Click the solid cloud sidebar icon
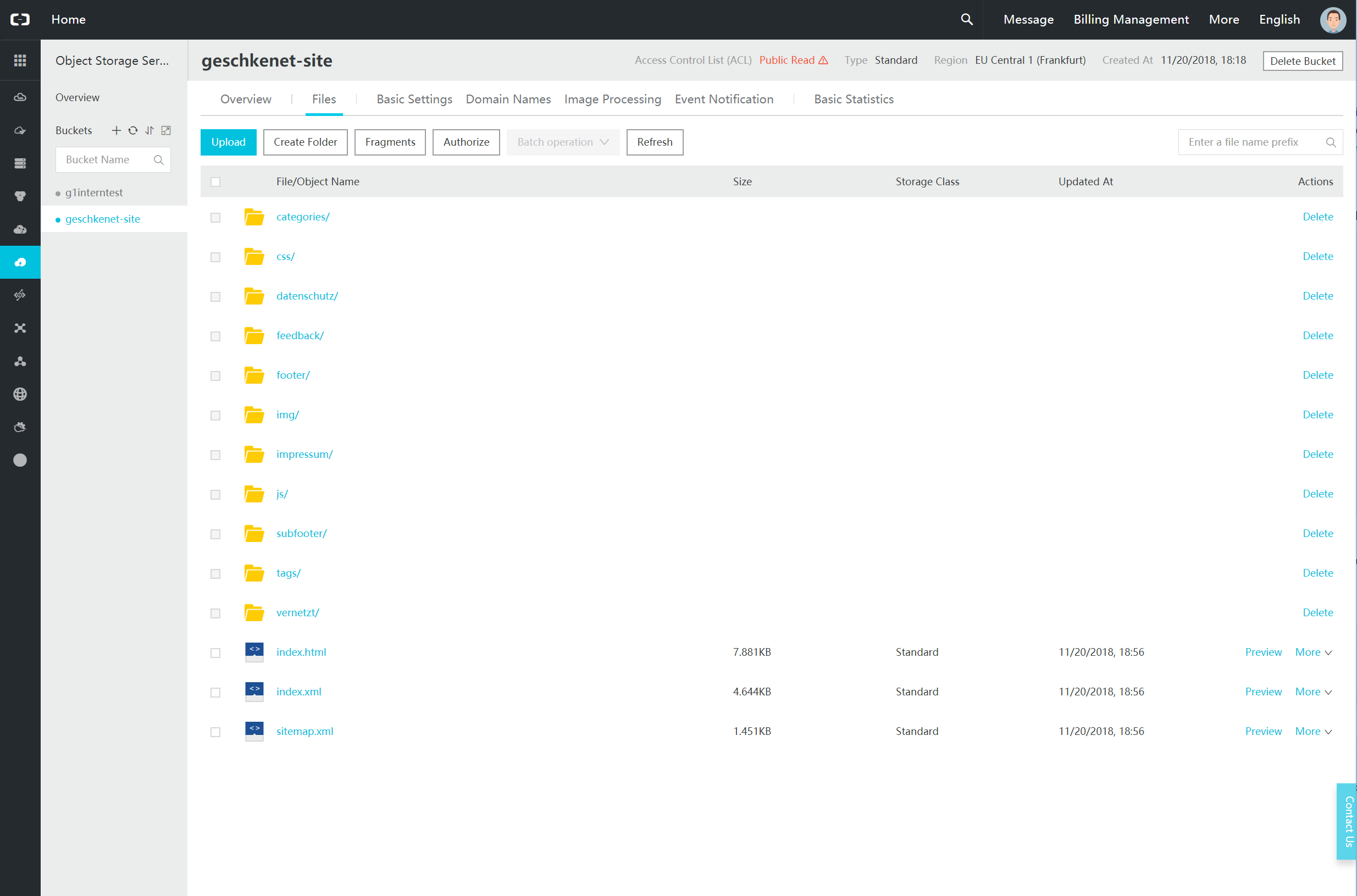1357x896 pixels. (20, 229)
